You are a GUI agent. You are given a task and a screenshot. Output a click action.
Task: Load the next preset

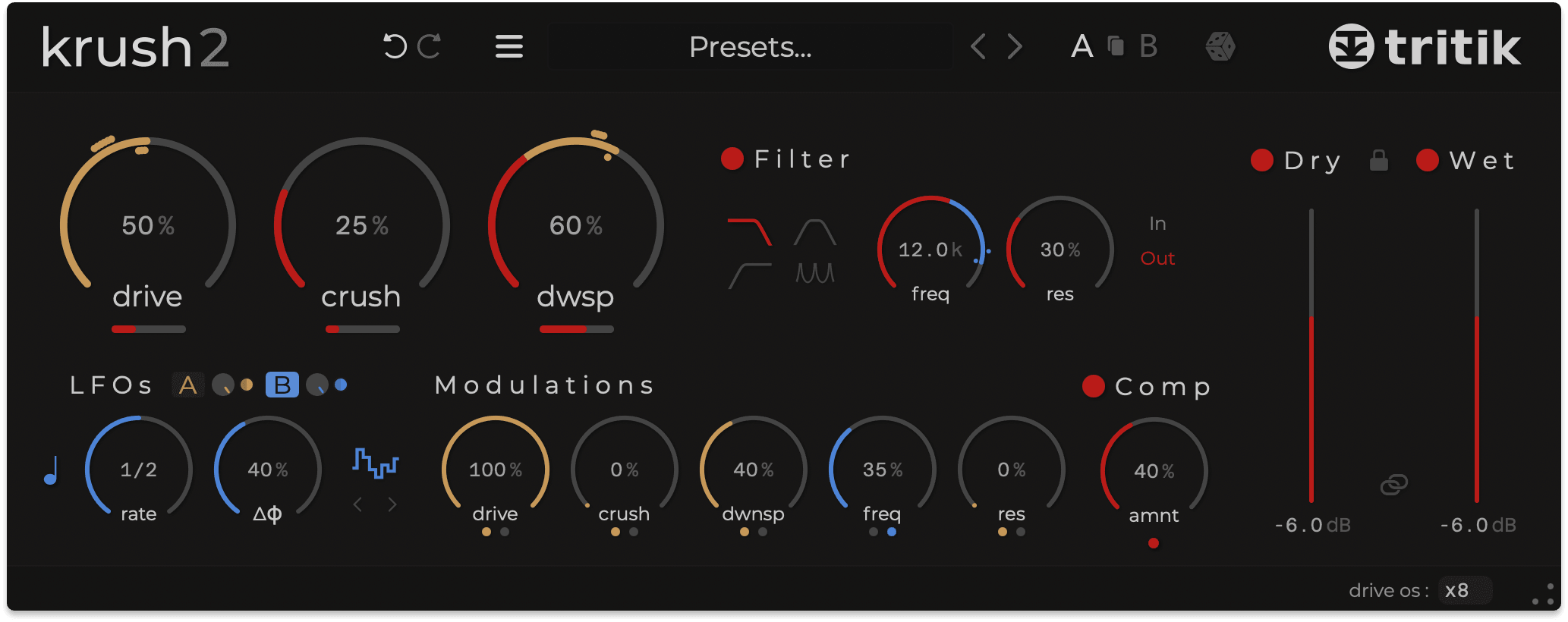pos(1015,47)
